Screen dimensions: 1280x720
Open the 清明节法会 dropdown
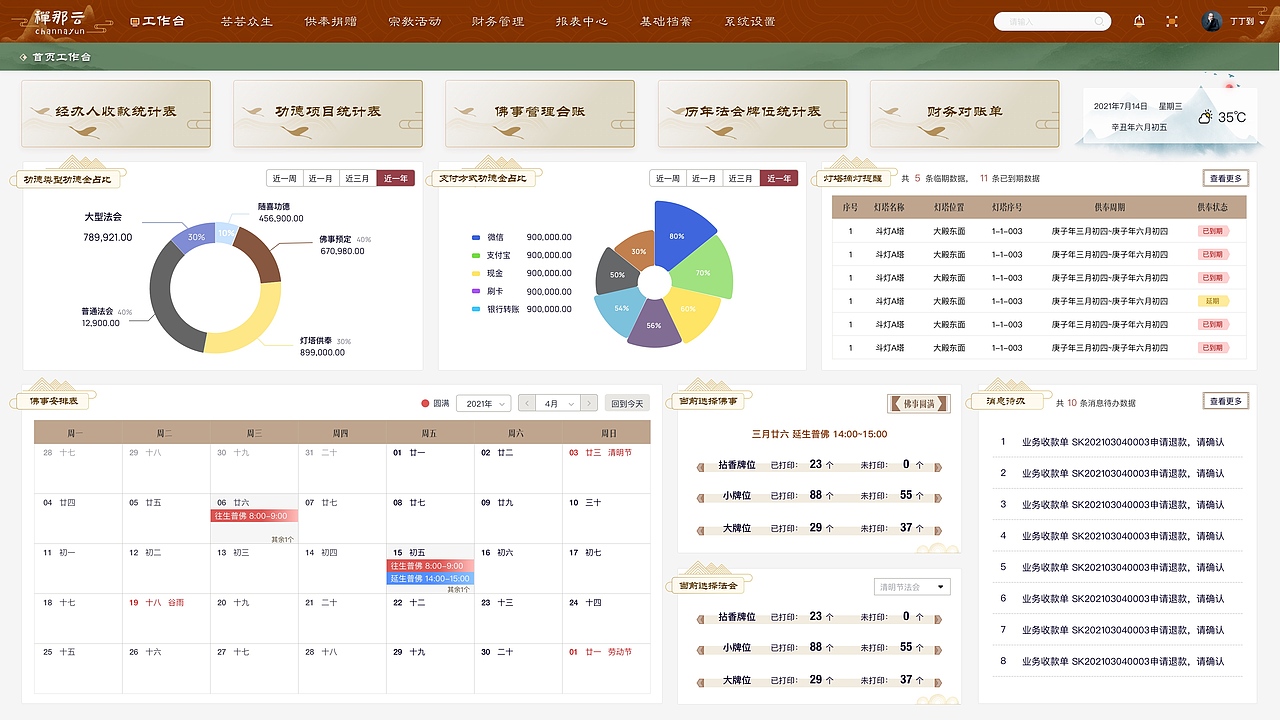click(x=911, y=587)
